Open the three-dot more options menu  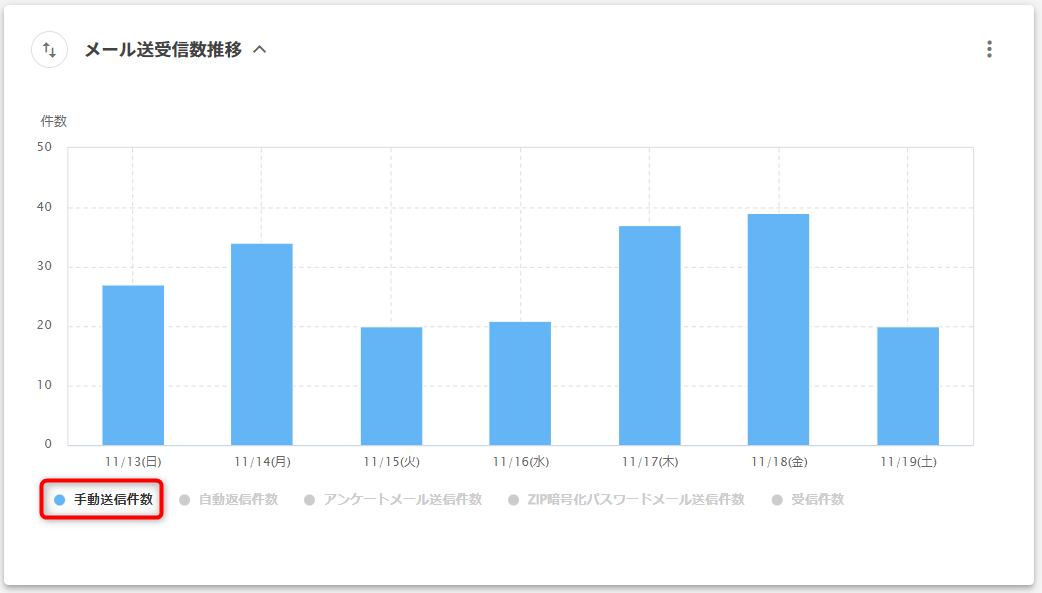[989, 49]
